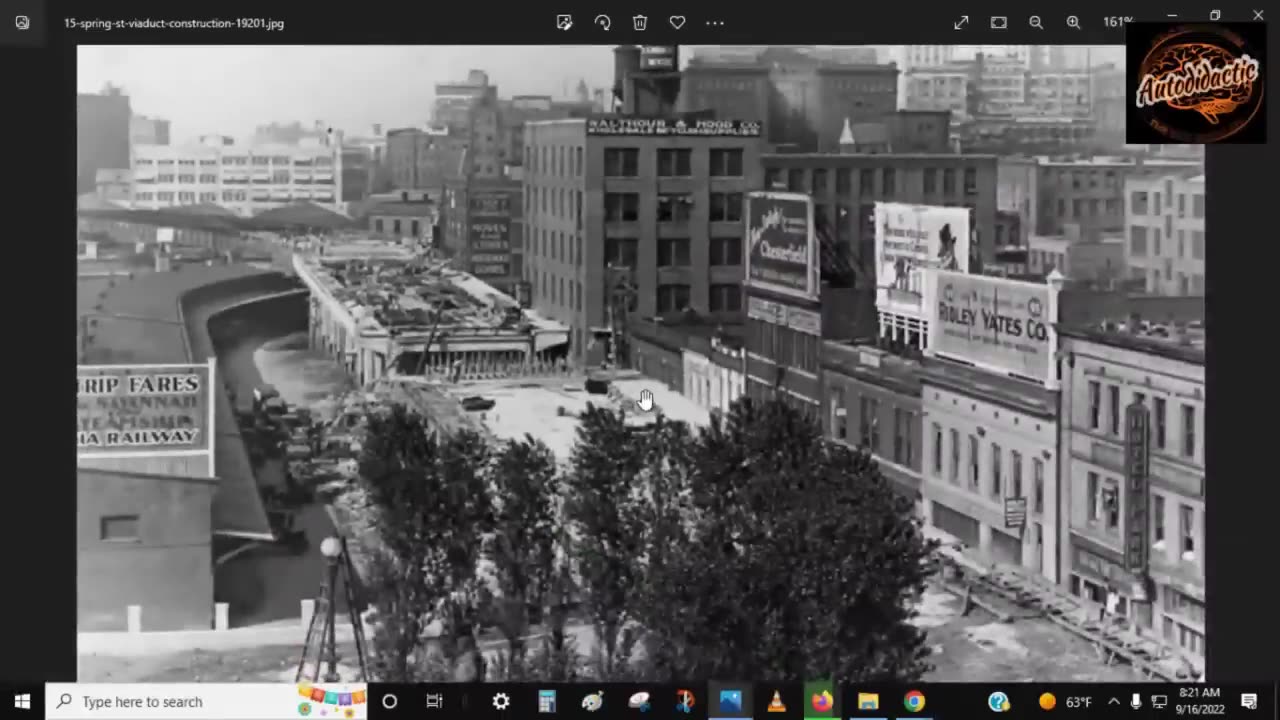Click the viaduct construction photo

640,363
